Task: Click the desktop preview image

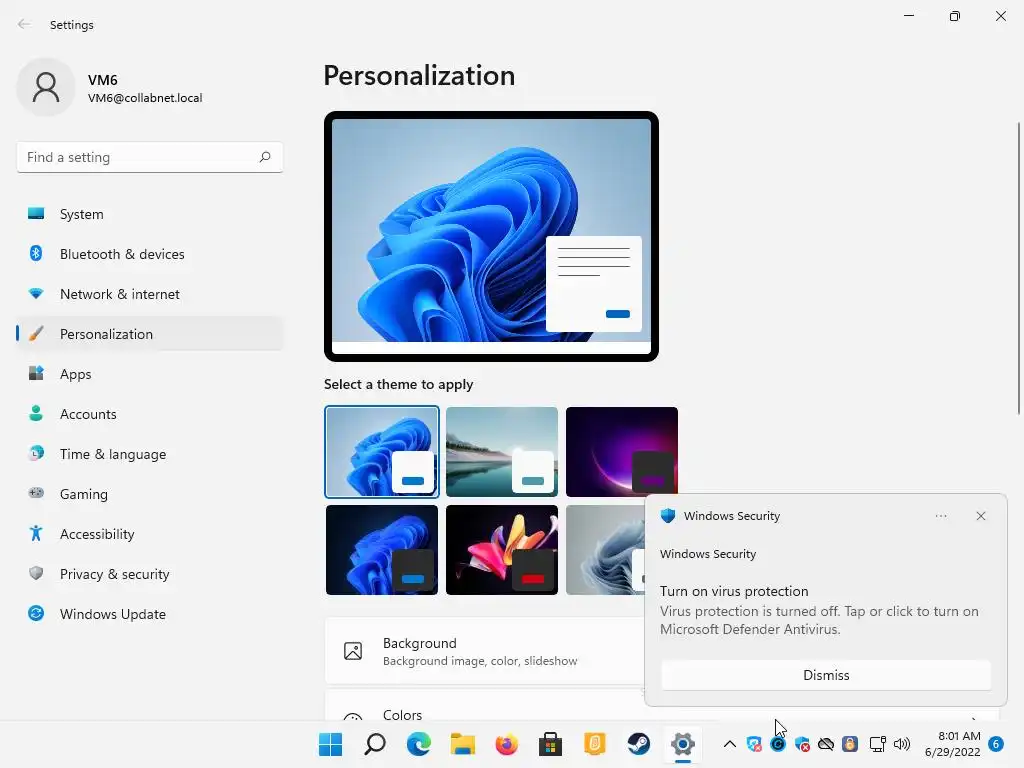Action: pyautogui.click(x=491, y=236)
